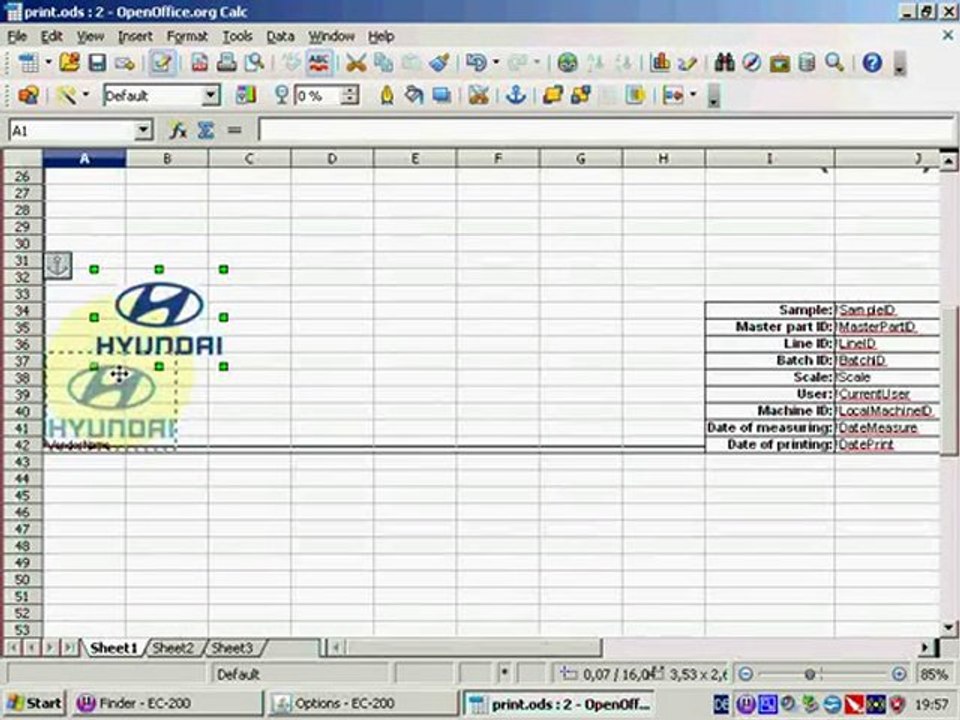Toggle the Shadow icon
Image resolution: width=960 pixels, height=720 pixels.
tap(442, 95)
